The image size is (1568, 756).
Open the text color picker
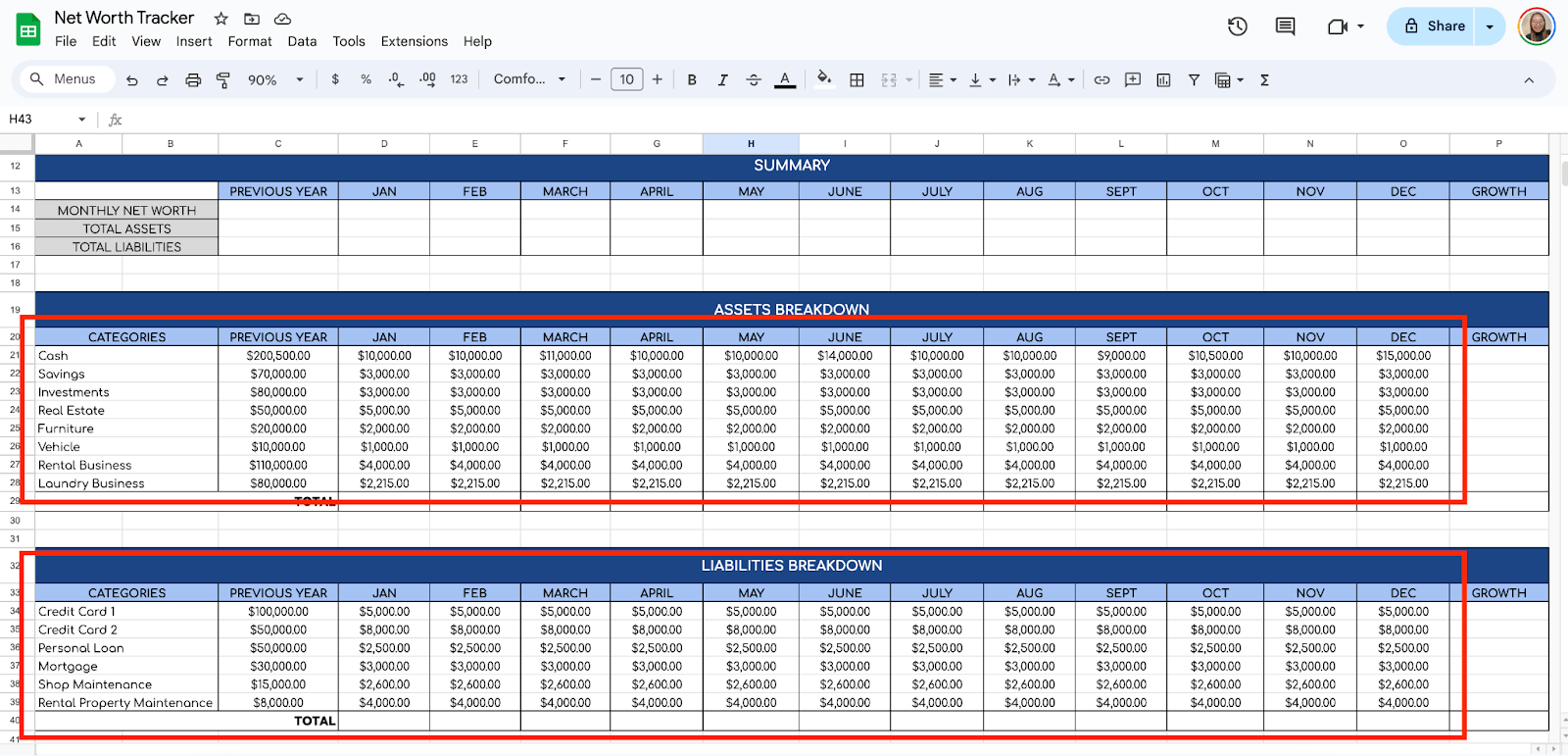click(x=785, y=80)
